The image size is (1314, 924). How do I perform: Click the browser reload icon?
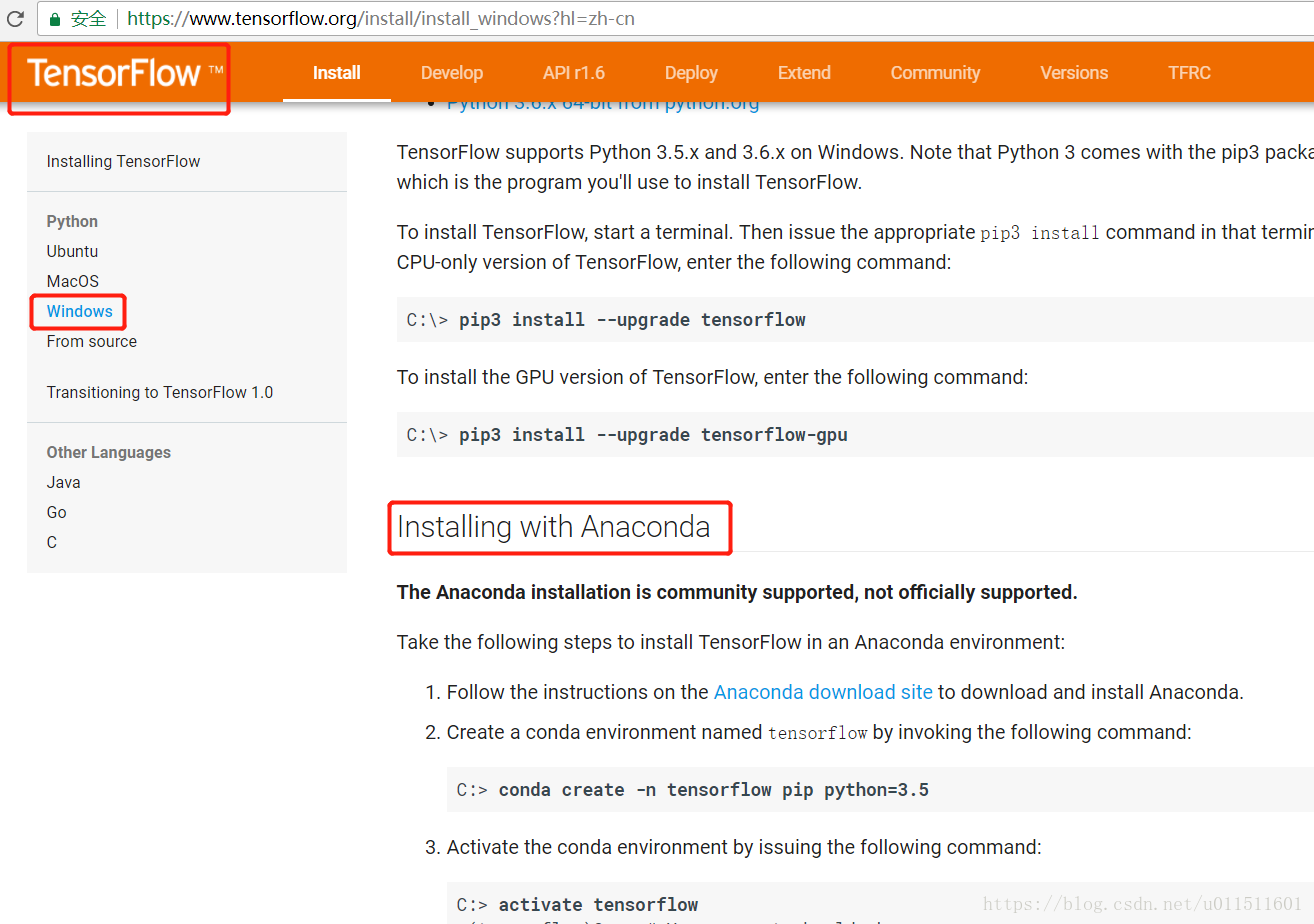coord(15,19)
